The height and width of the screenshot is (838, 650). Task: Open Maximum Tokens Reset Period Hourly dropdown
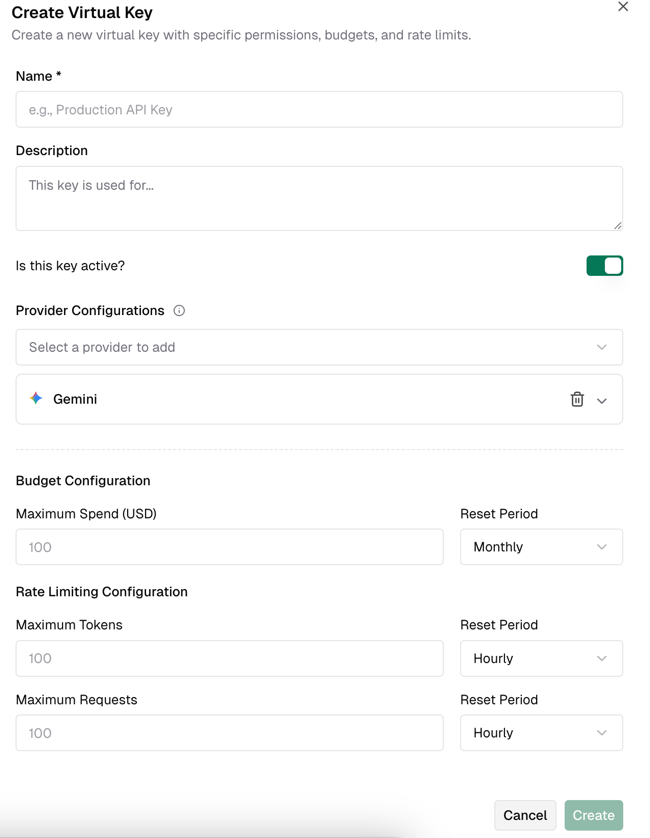[541, 658]
